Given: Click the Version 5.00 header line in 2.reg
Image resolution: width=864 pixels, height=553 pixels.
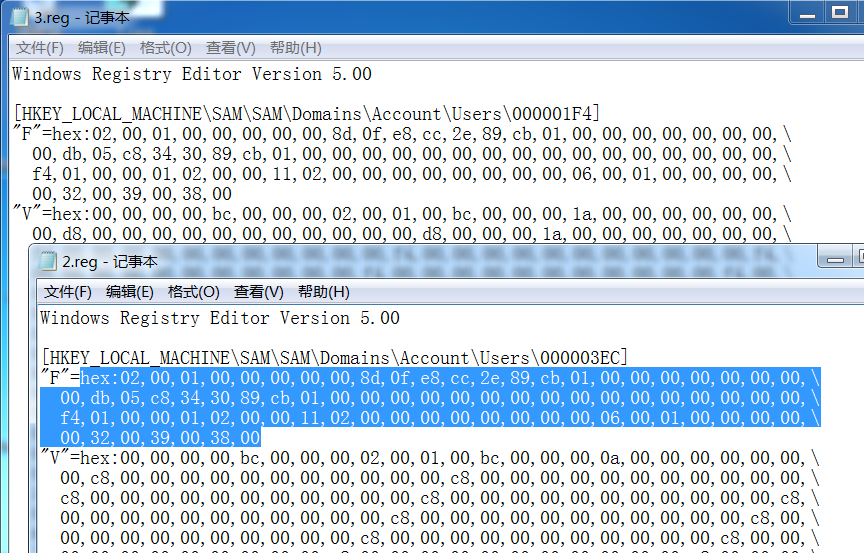Looking at the screenshot, I should click(x=220, y=318).
